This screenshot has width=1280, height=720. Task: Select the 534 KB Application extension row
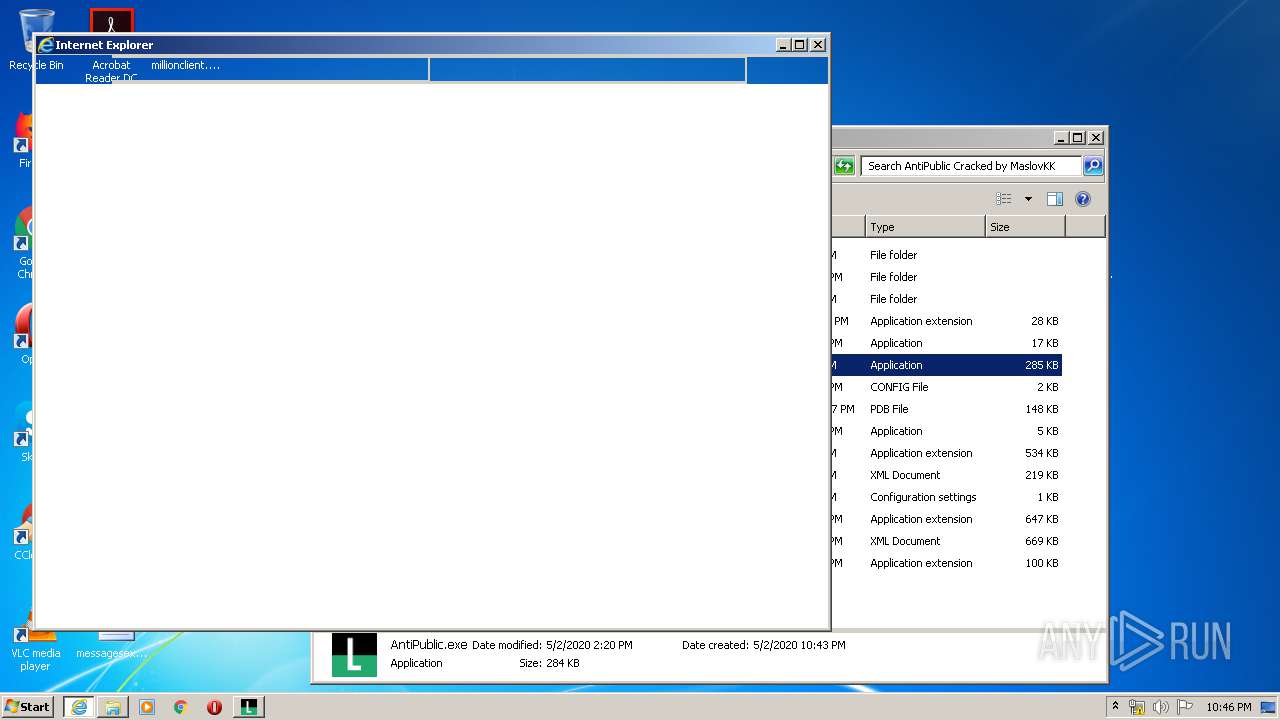[946, 453]
